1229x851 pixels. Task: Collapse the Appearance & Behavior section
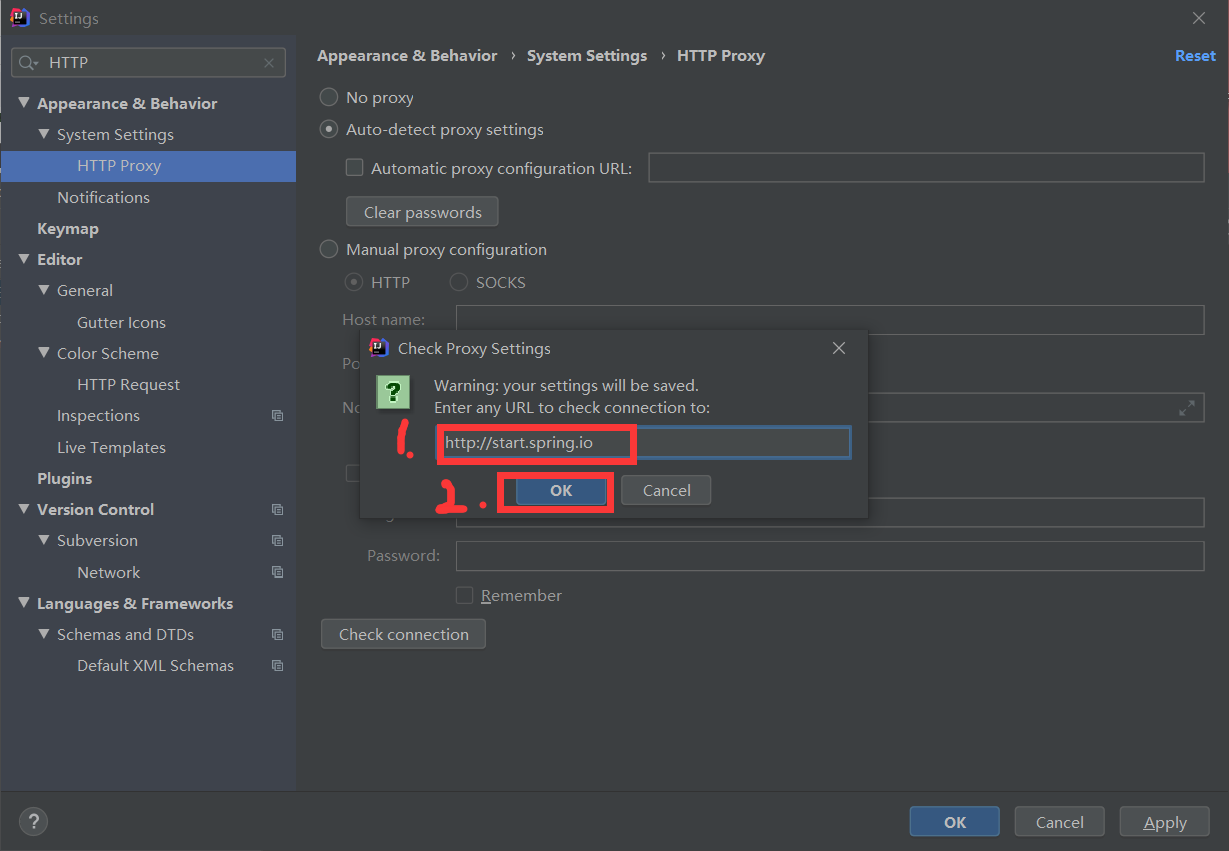click(x=24, y=103)
